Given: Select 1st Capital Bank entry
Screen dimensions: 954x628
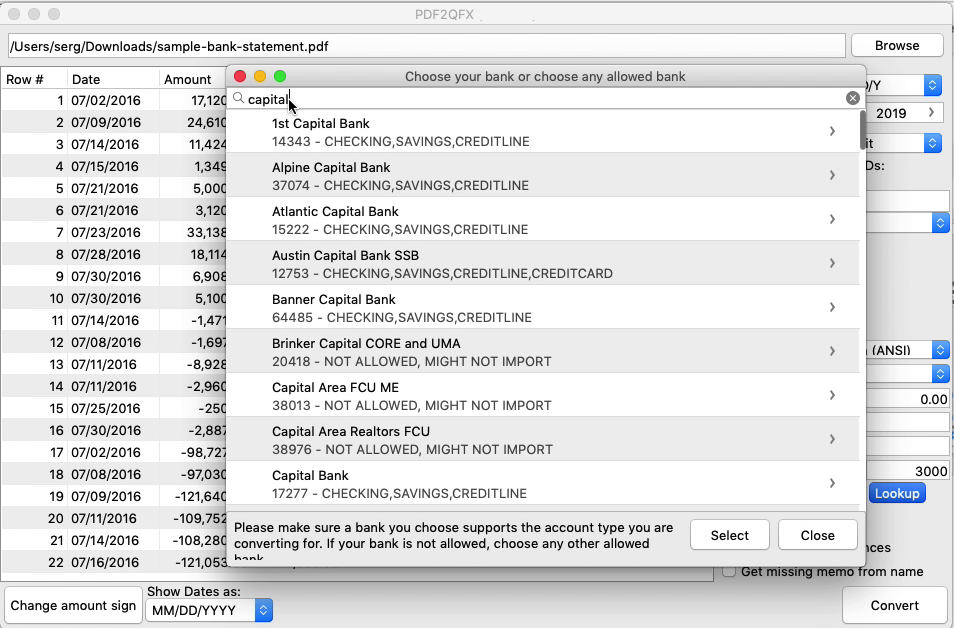Looking at the screenshot, I should pos(543,131).
